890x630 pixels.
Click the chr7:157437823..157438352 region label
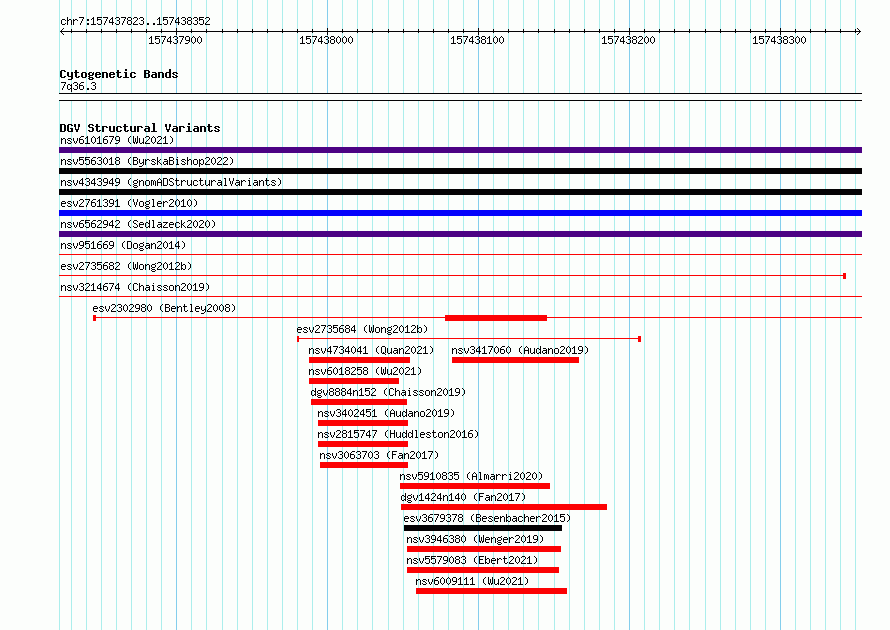[135, 21]
